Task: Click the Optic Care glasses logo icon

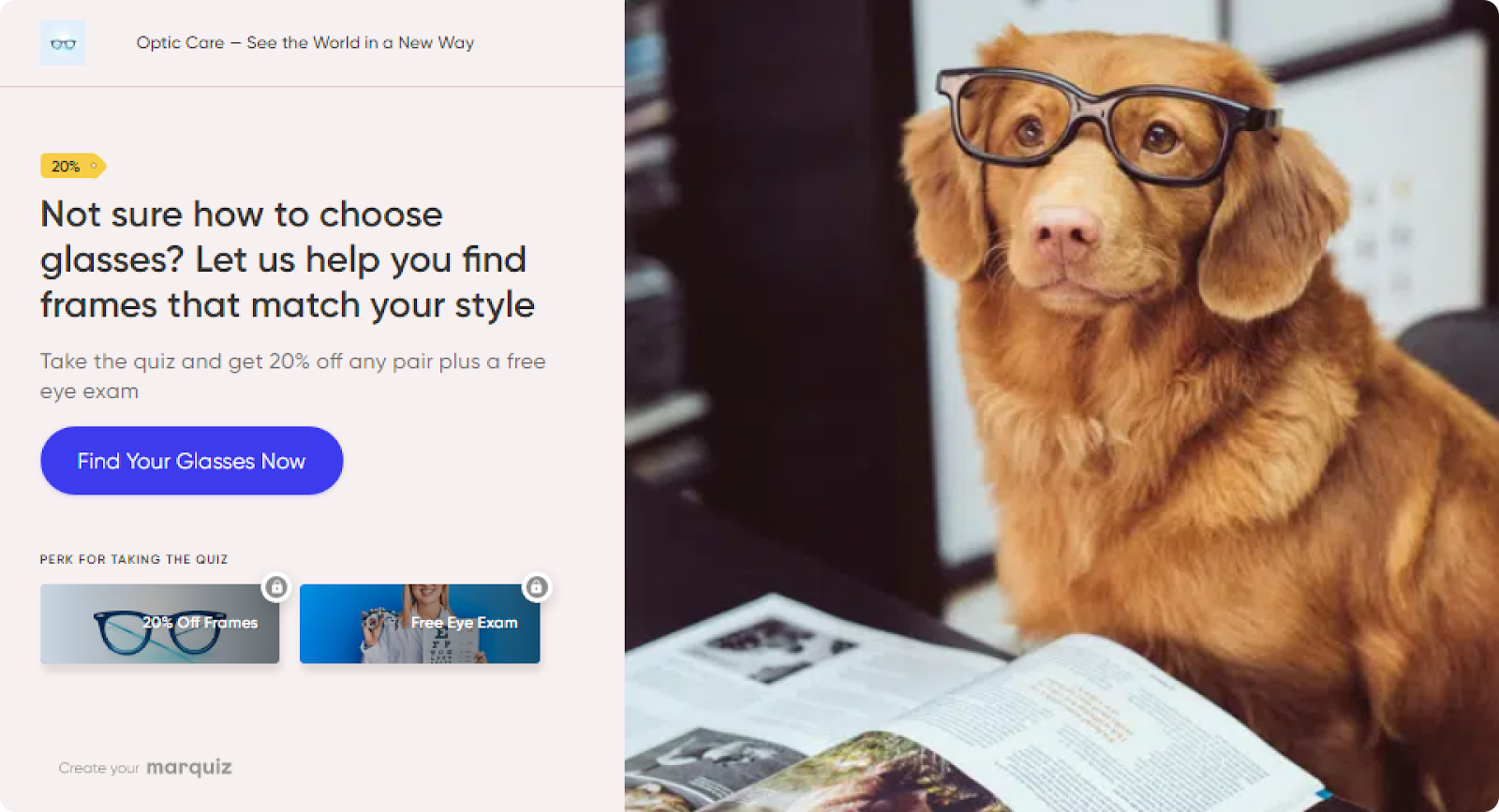Action: pyautogui.click(x=63, y=43)
